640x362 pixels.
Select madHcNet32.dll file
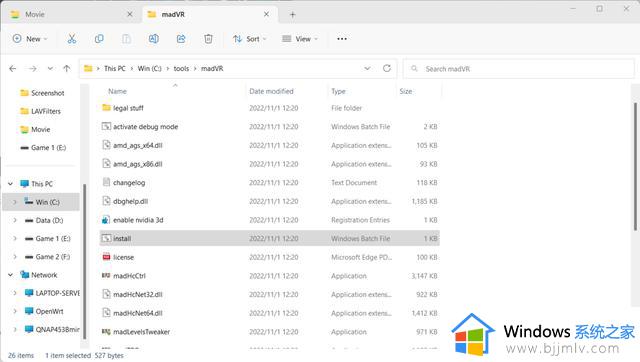coord(138,294)
